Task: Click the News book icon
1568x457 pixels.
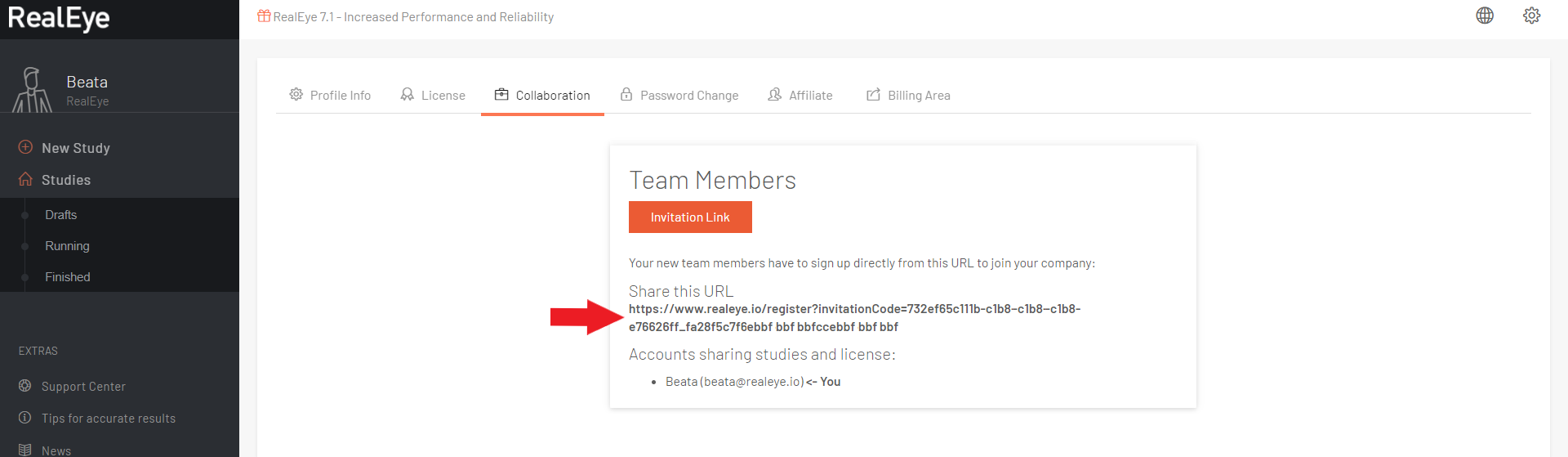Action: (25, 450)
